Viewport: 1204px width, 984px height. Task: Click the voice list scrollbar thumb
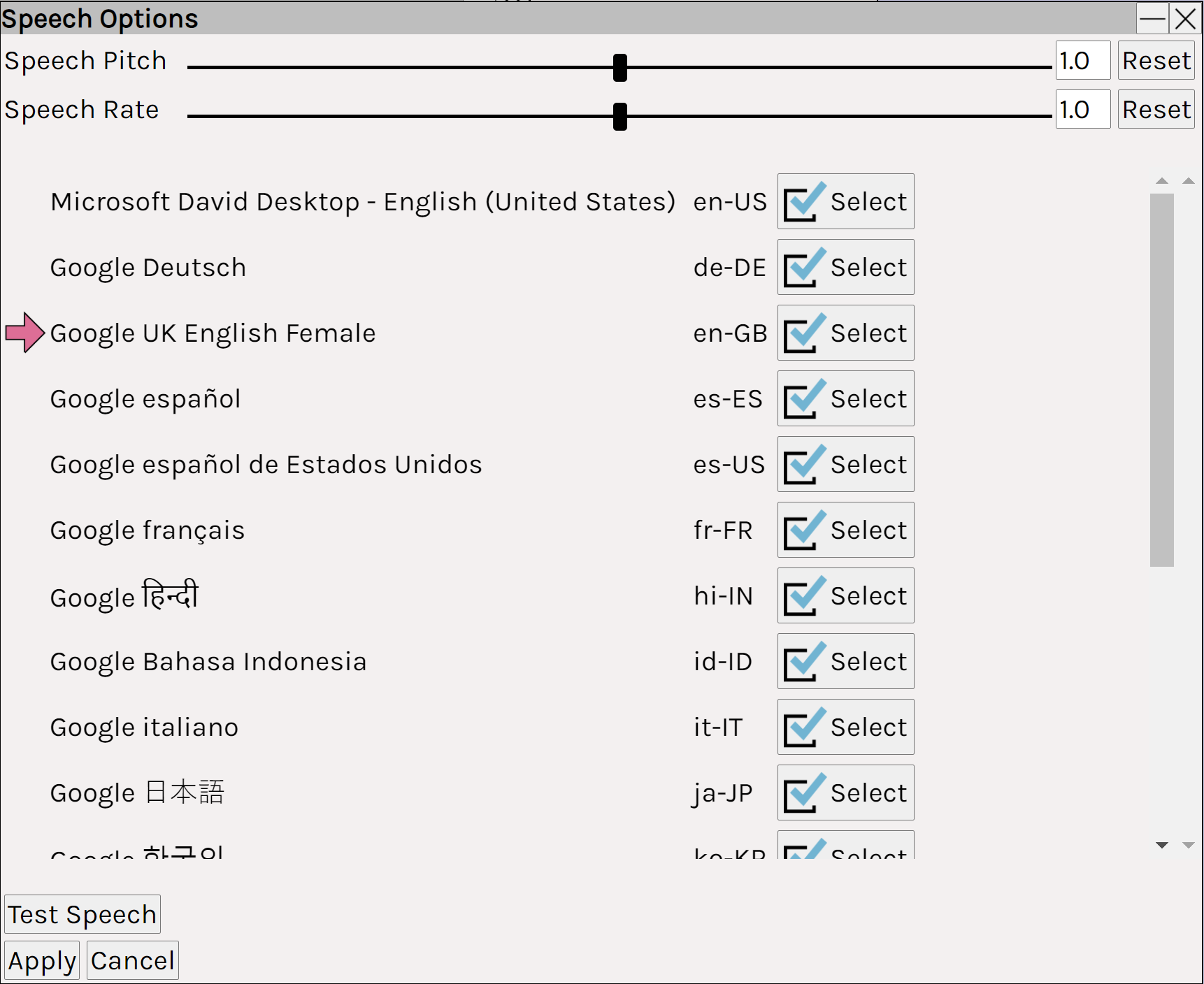[1161, 380]
